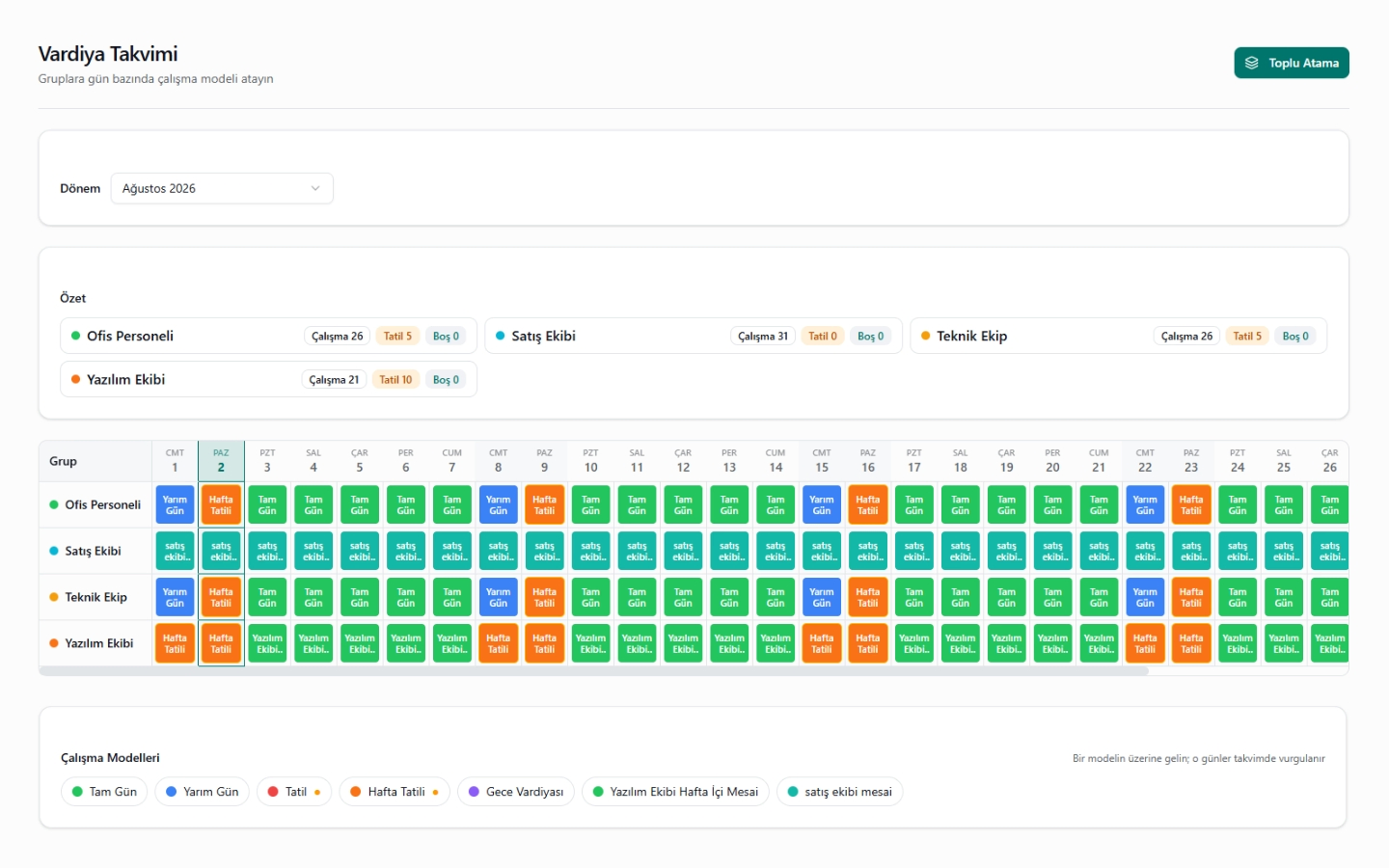Select the Yarım Gün model chip
1389x868 pixels.
click(x=202, y=792)
